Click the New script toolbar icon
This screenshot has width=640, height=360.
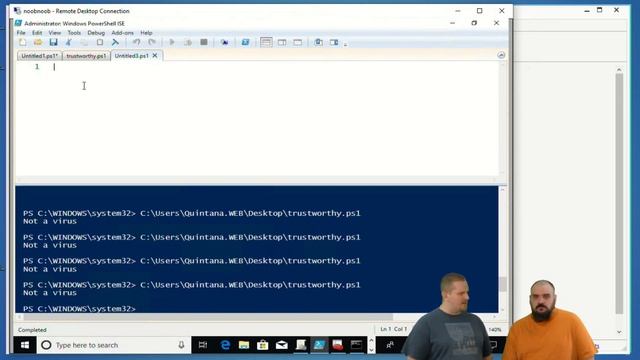click(x=22, y=42)
